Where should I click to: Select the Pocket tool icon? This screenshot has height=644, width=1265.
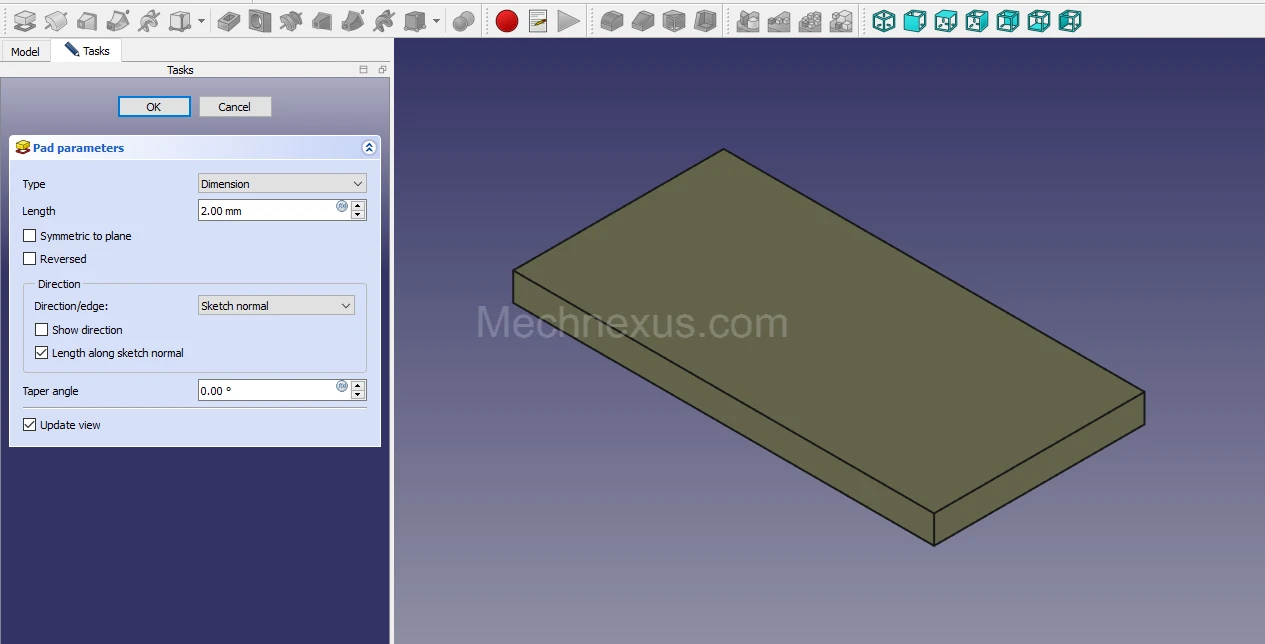coord(229,20)
